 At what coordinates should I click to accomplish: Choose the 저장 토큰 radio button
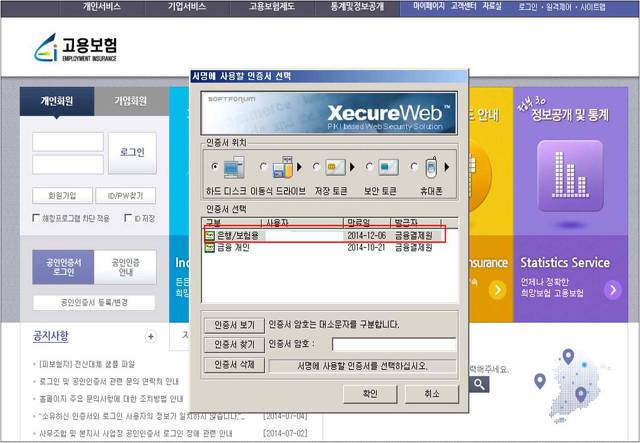316,167
